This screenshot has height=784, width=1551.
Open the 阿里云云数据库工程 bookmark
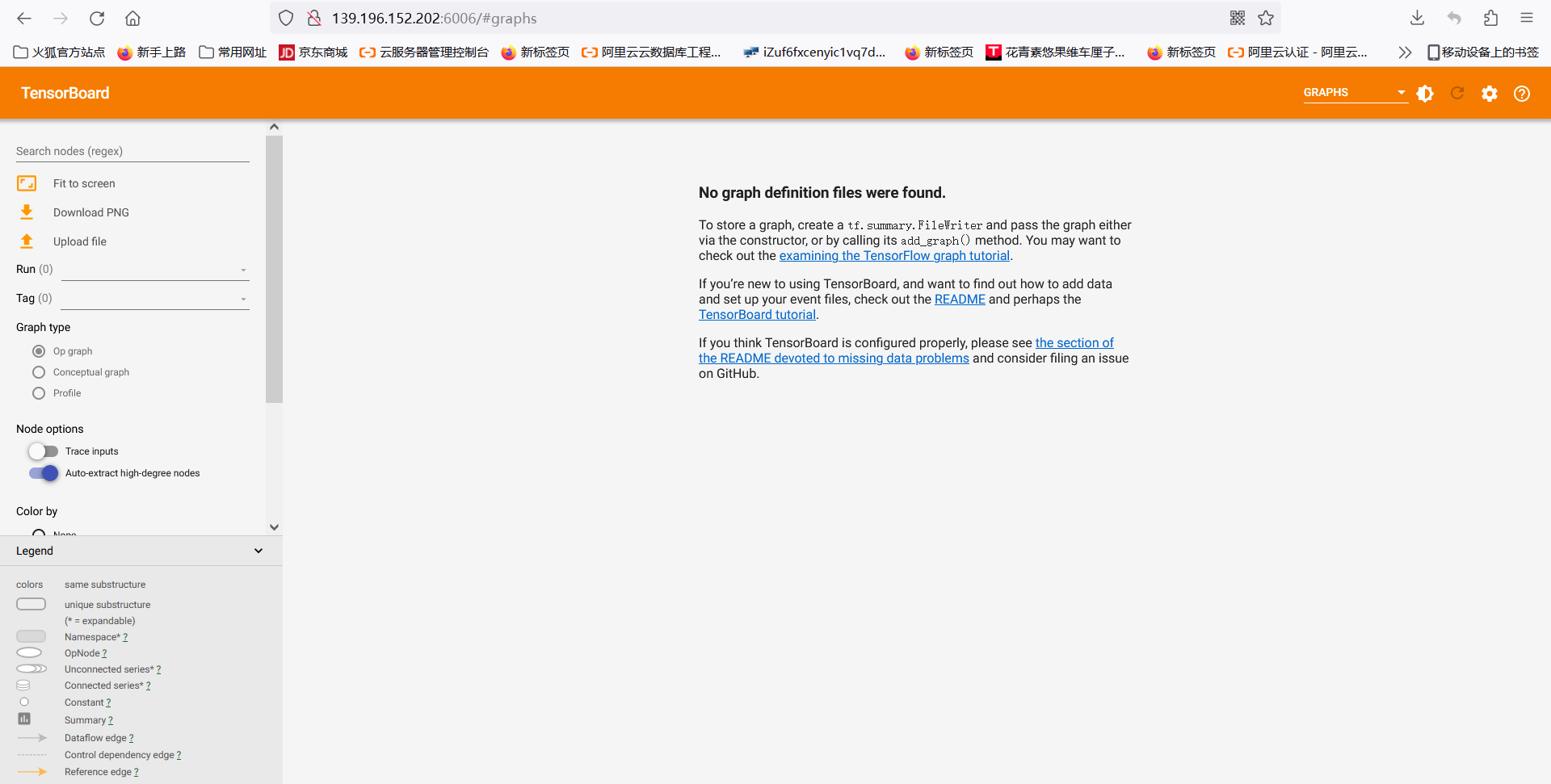pyautogui.click(x=651, y=52)
